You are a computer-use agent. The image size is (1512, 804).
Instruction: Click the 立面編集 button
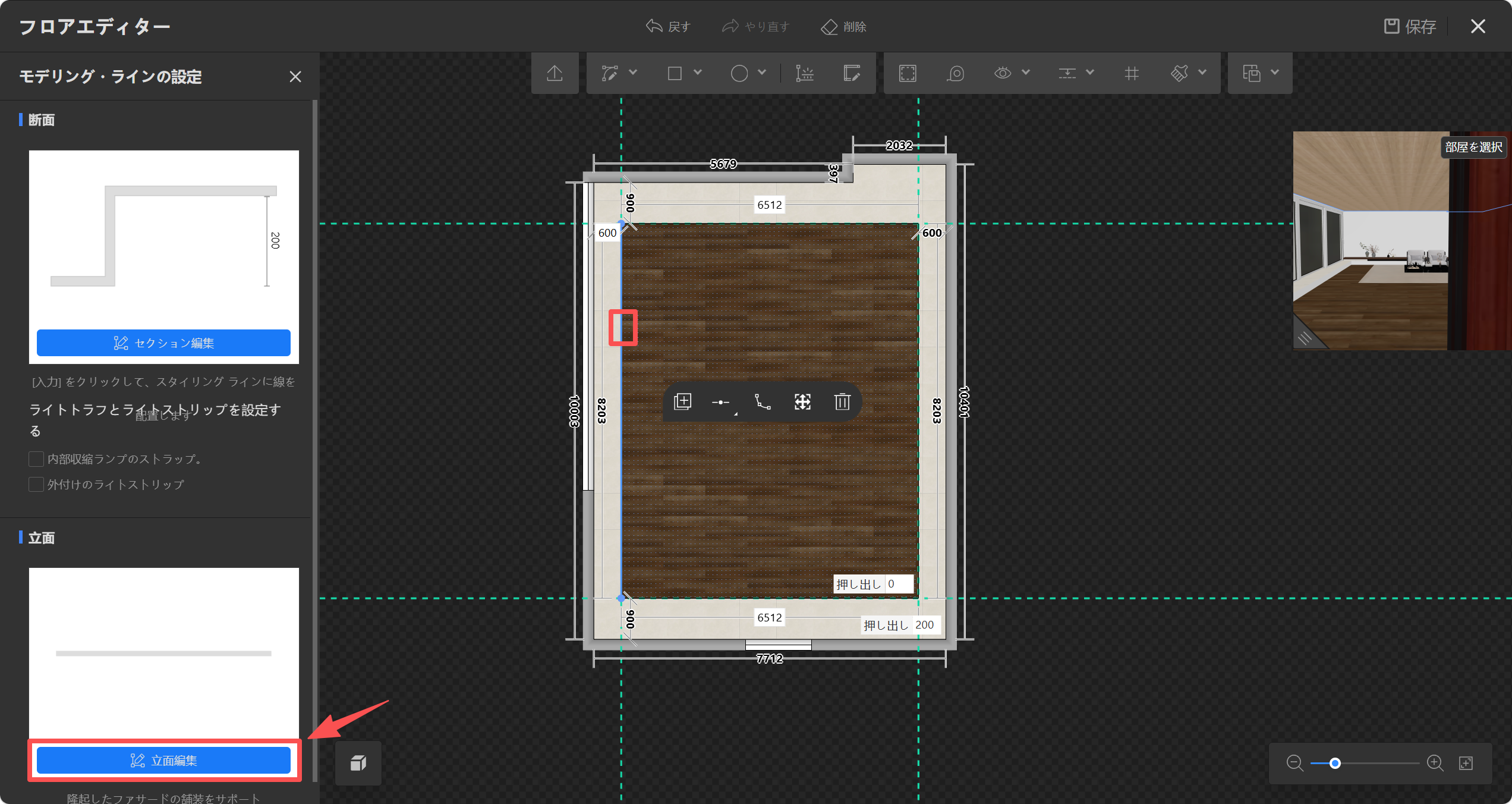(163, 761)
